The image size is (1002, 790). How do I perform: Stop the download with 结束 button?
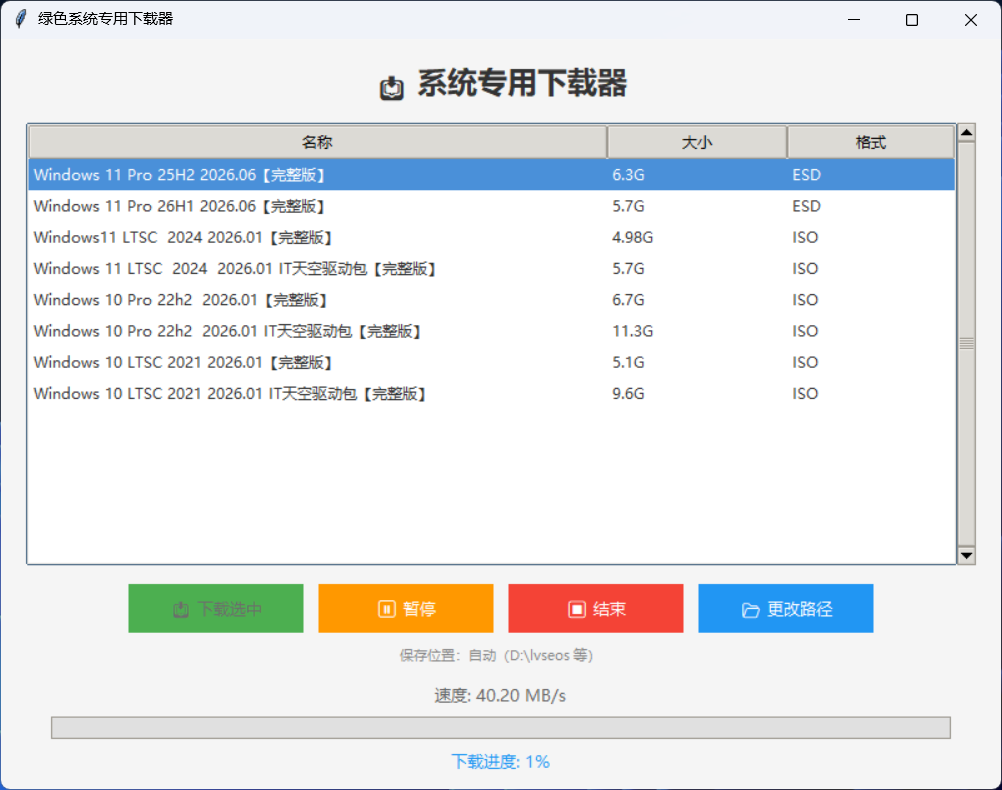(596, 608)
